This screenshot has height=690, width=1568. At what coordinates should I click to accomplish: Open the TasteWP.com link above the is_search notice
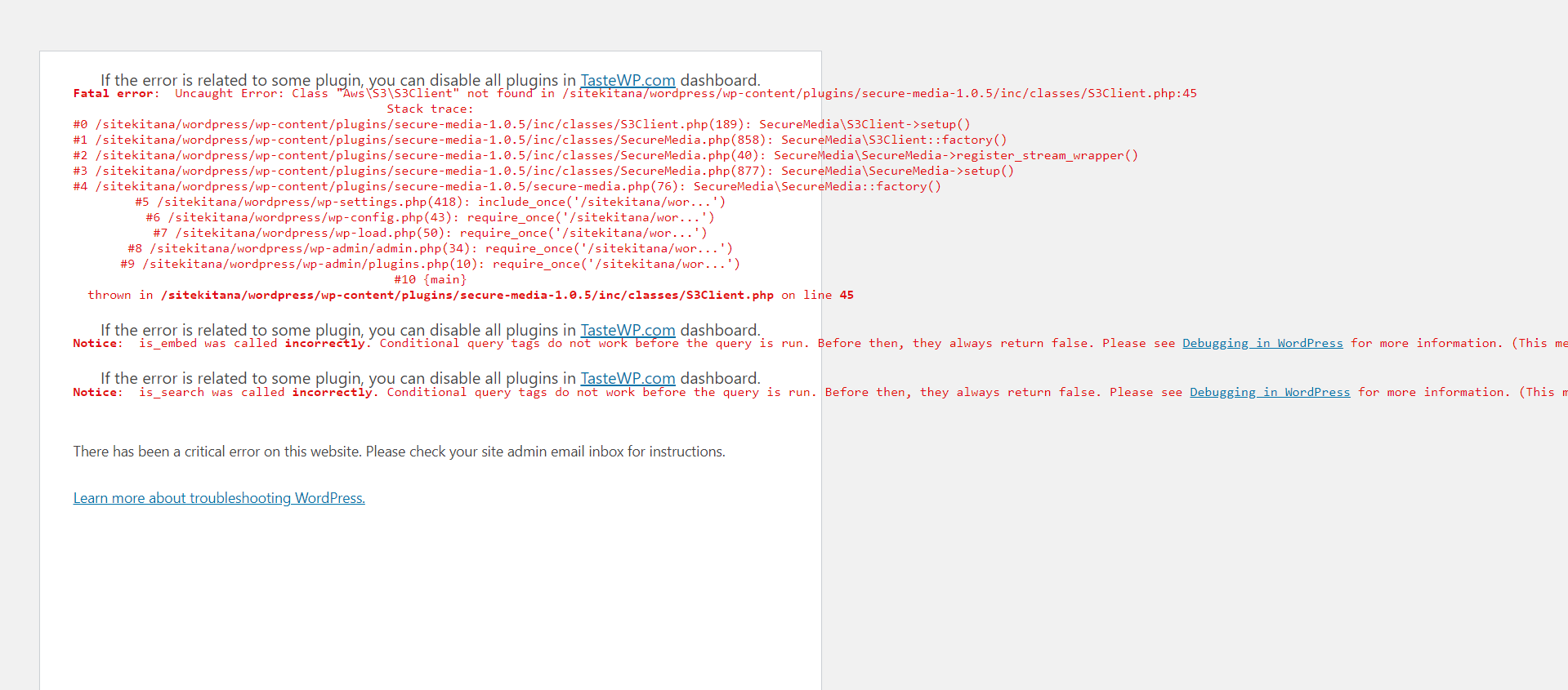[628, 378]
